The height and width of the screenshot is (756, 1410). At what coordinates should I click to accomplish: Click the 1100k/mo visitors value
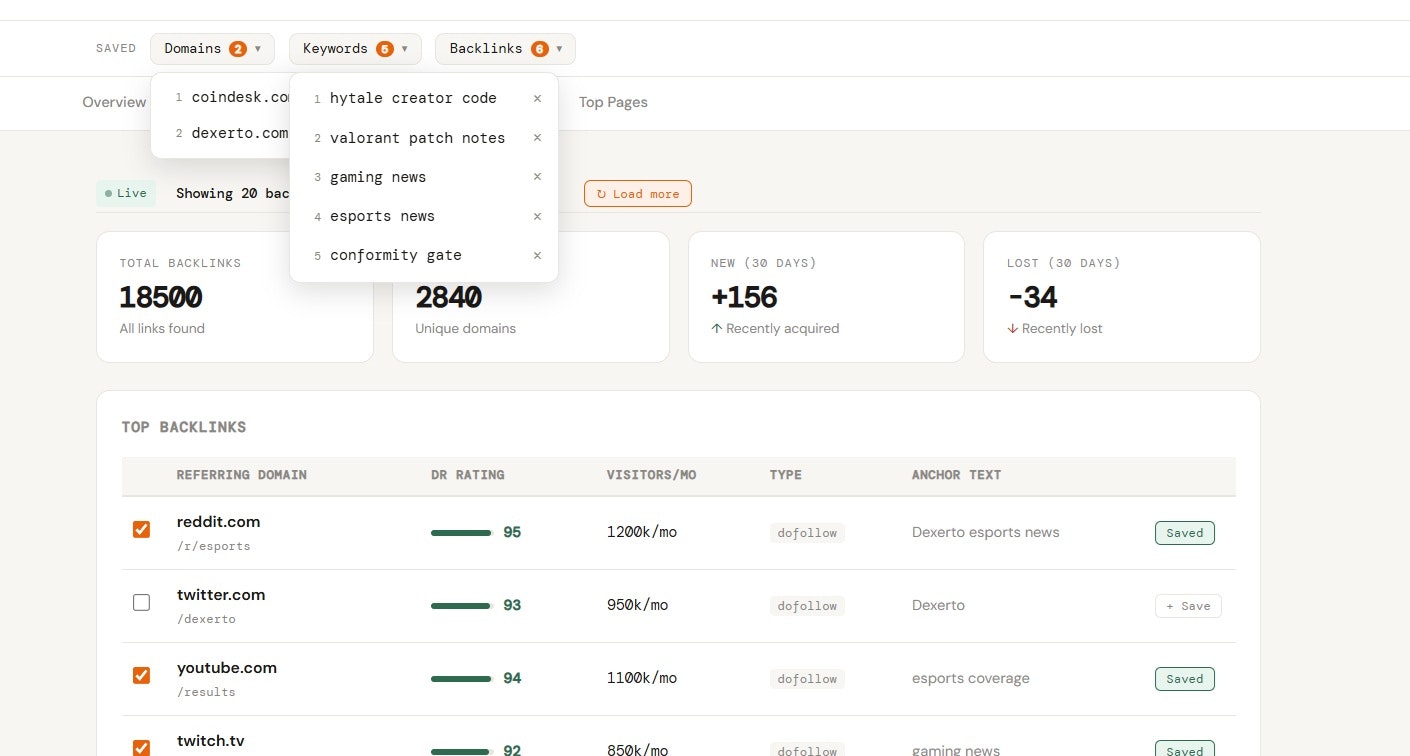click(642, 678)
